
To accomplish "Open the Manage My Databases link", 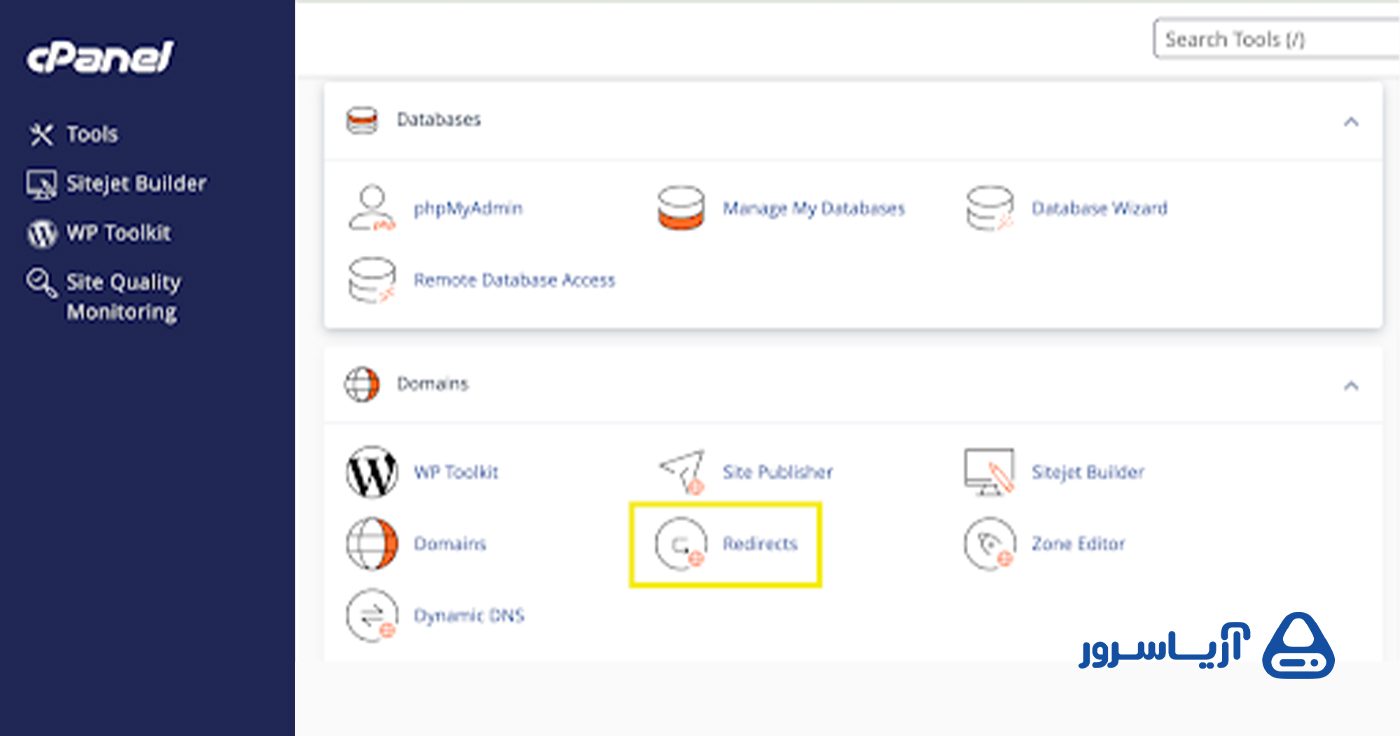I will coord(814,208).
